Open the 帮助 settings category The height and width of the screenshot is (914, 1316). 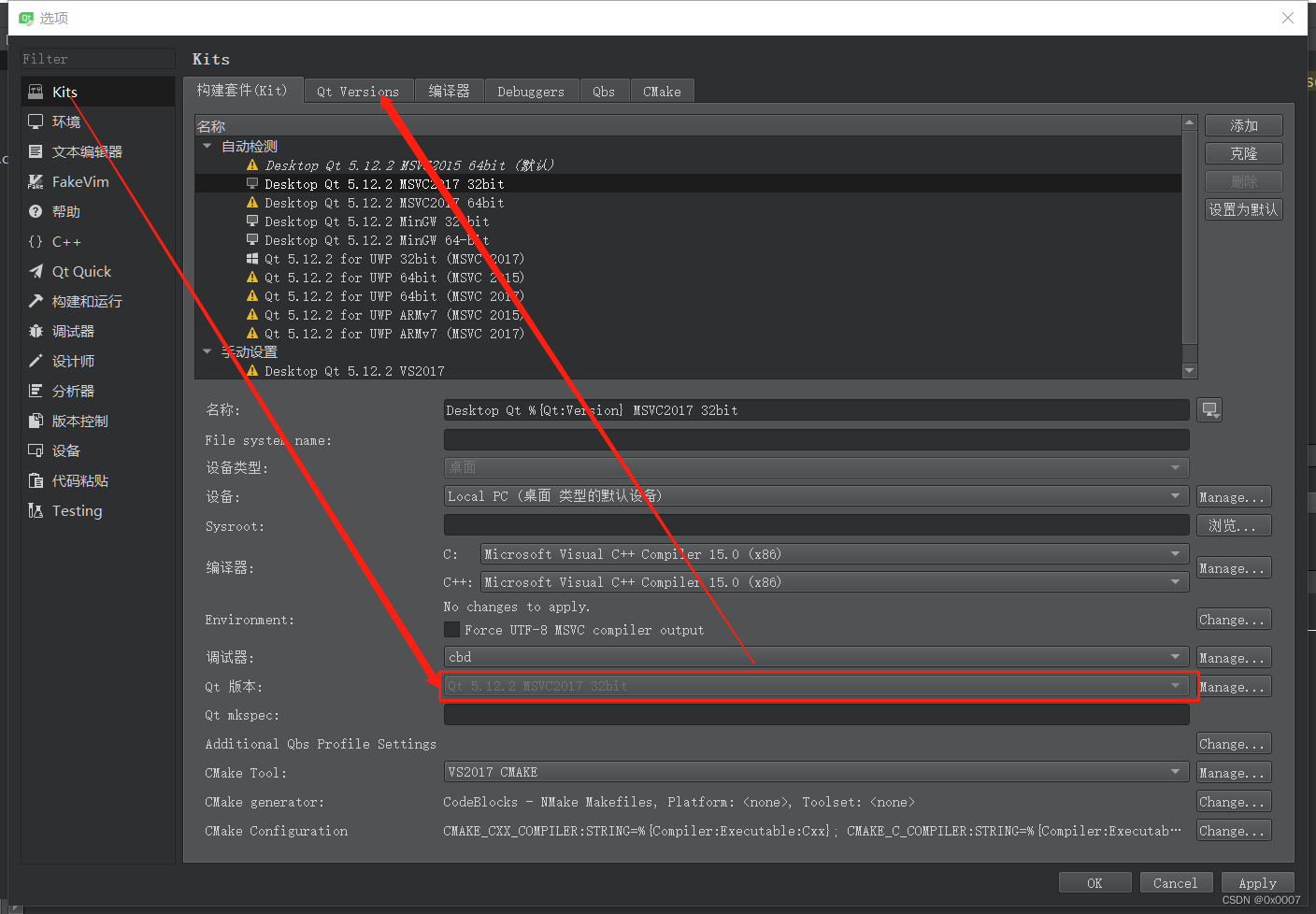pyautogui.click(x=65, y=211)
